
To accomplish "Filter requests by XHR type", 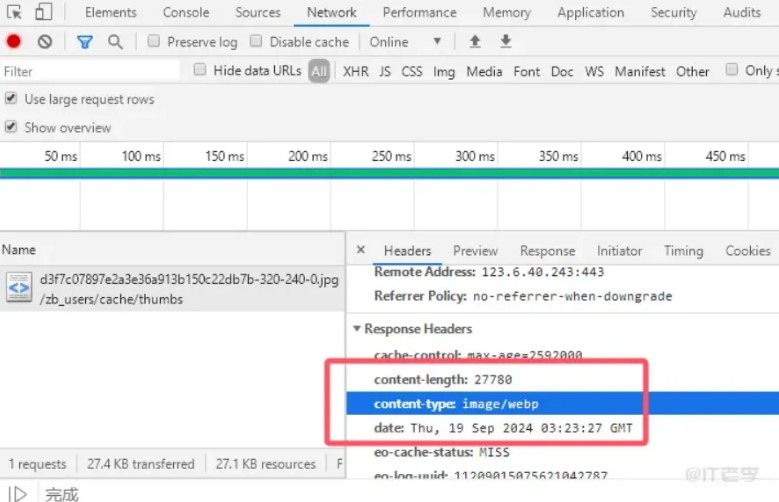I will pyautogui.click(x=355, y=71).
